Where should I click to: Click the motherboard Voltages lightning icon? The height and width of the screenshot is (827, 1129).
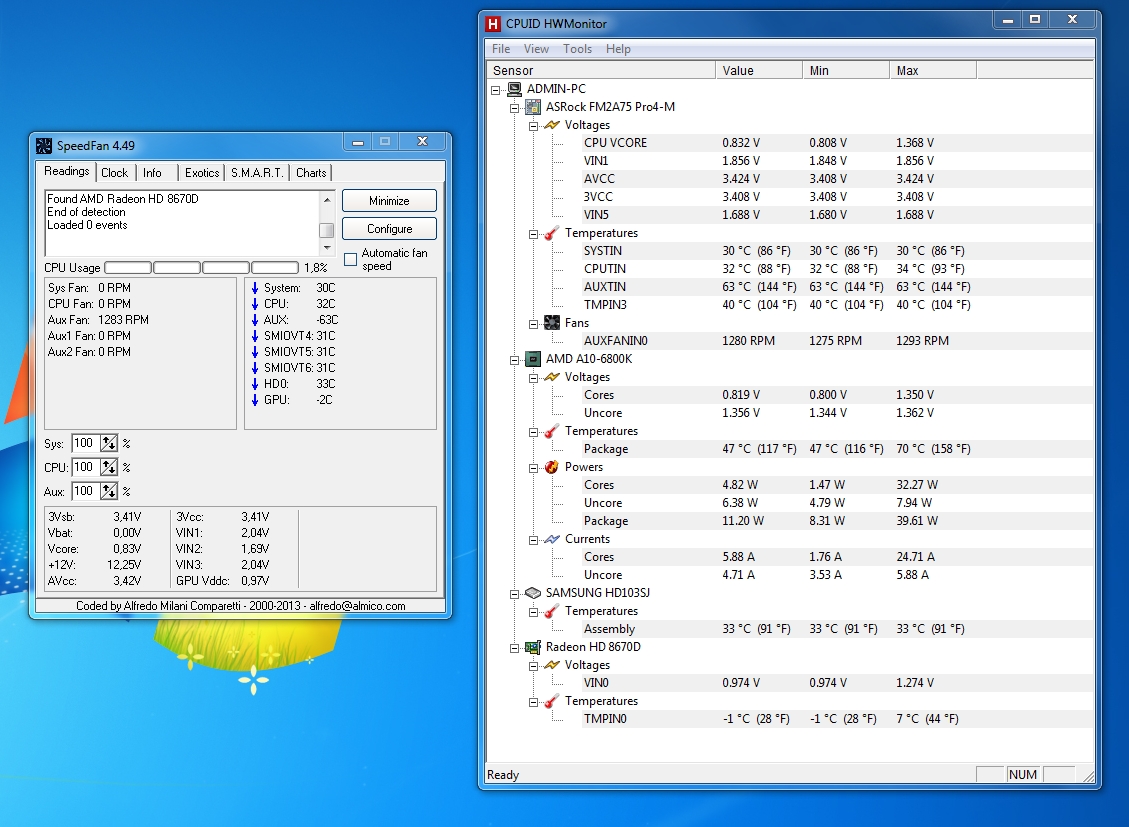pos(552,125)
